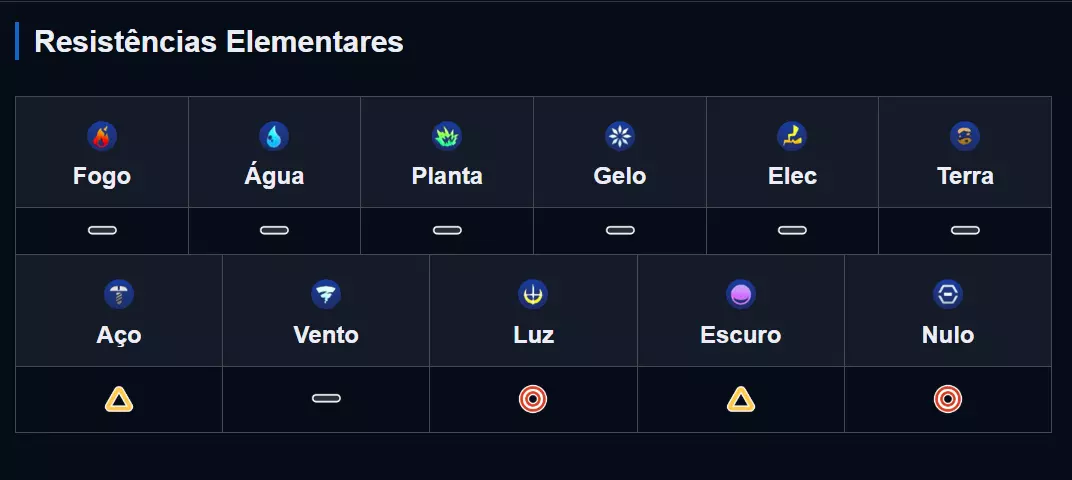Click the neutral dash under Vento
The image size is (1072, 480).
[326, 399]
